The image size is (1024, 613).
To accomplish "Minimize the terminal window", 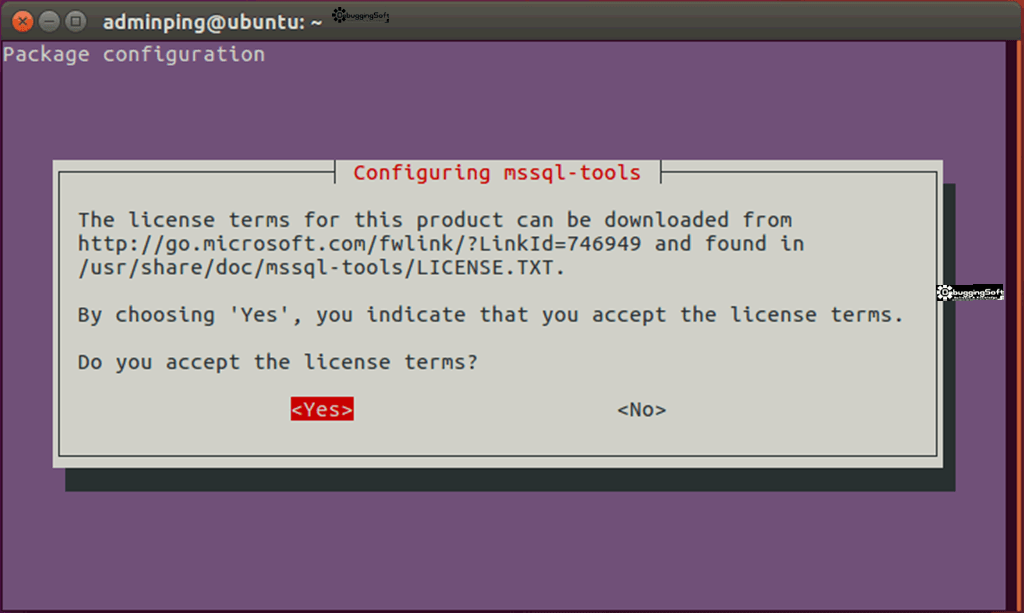I will point(49,20).
